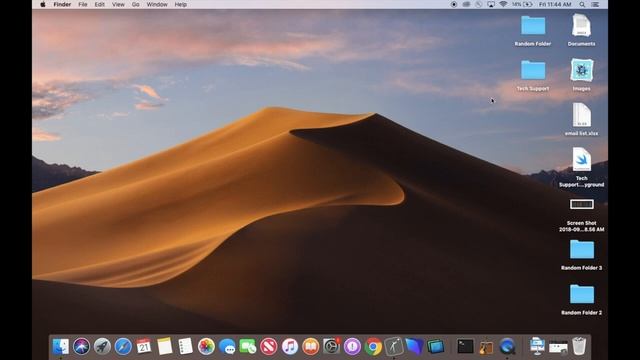Open System Preferences gear in dock

[x=331, y=347]
